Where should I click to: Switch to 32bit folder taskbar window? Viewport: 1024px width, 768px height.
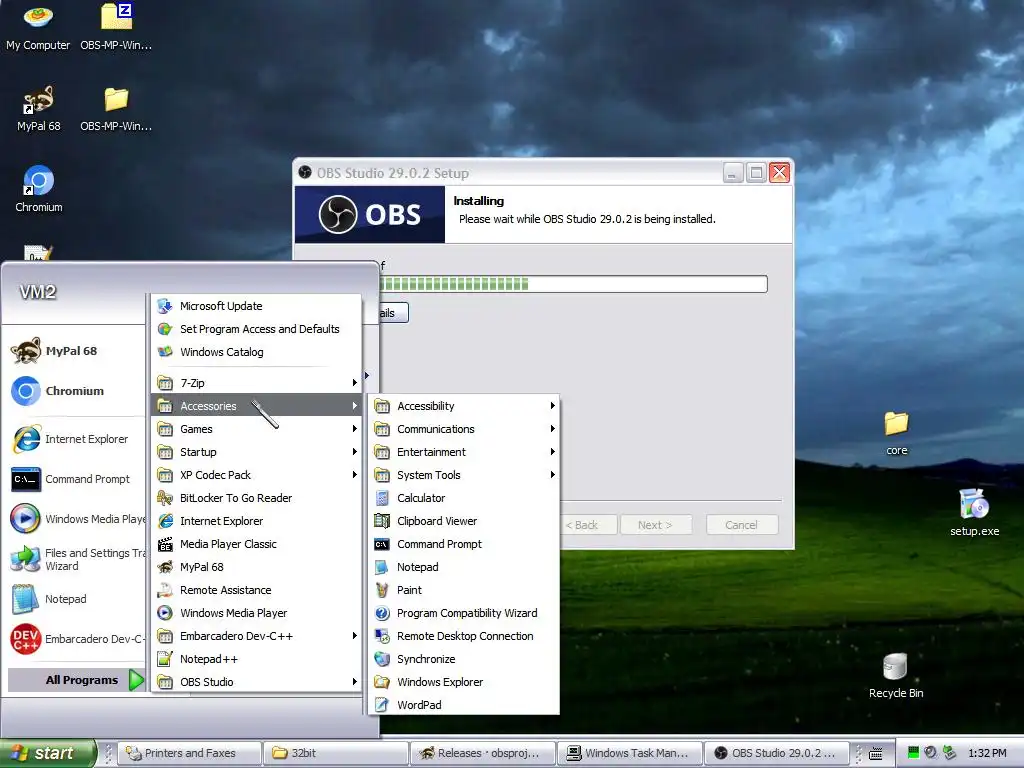tap(336, 753)
